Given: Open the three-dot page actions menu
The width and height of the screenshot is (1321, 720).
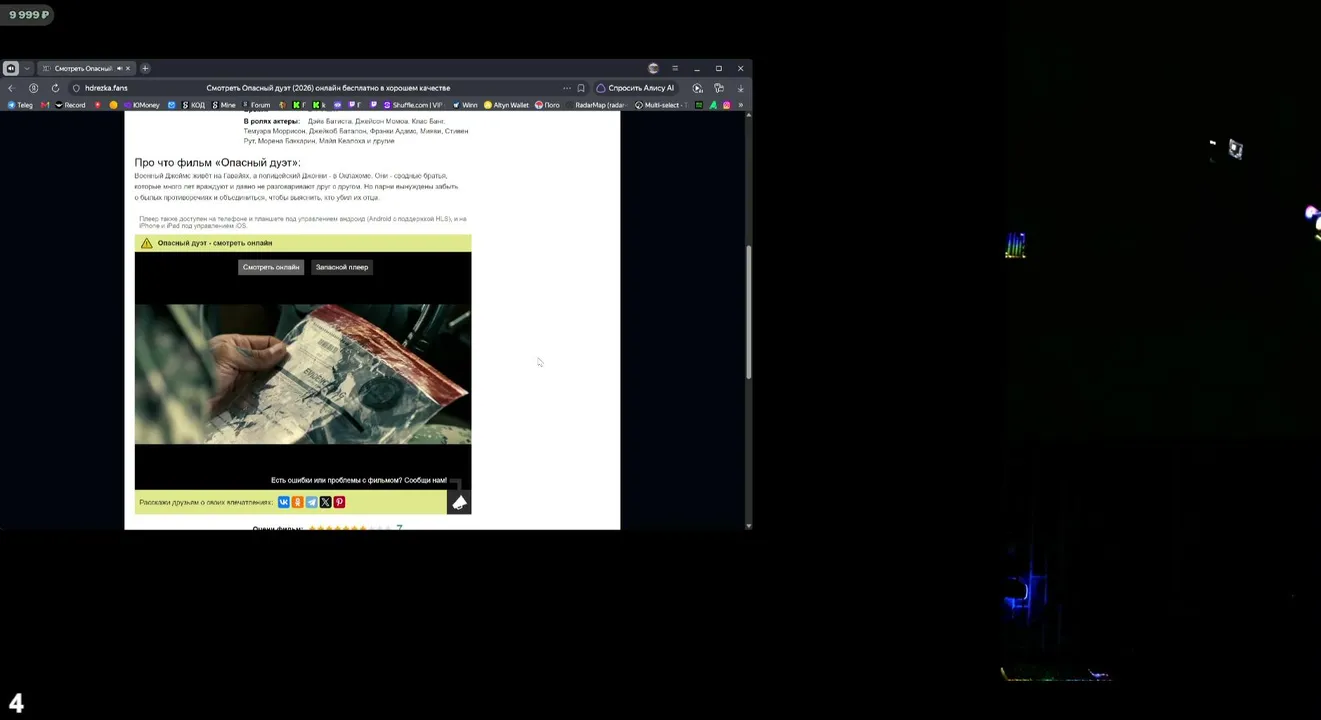Looking at the screenshot, I should pos(567,88).
